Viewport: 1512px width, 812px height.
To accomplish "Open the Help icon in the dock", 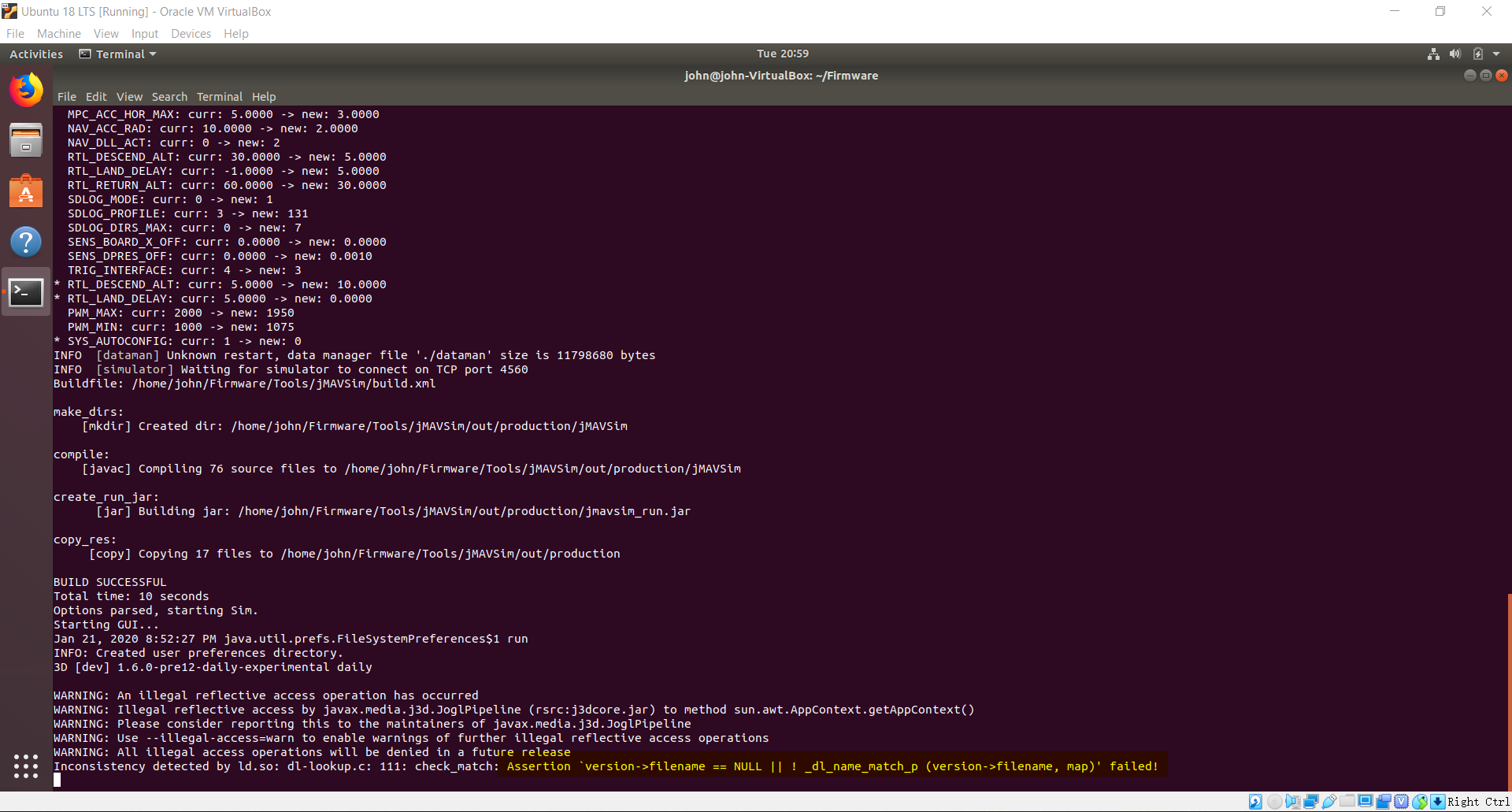I will 26,242.
